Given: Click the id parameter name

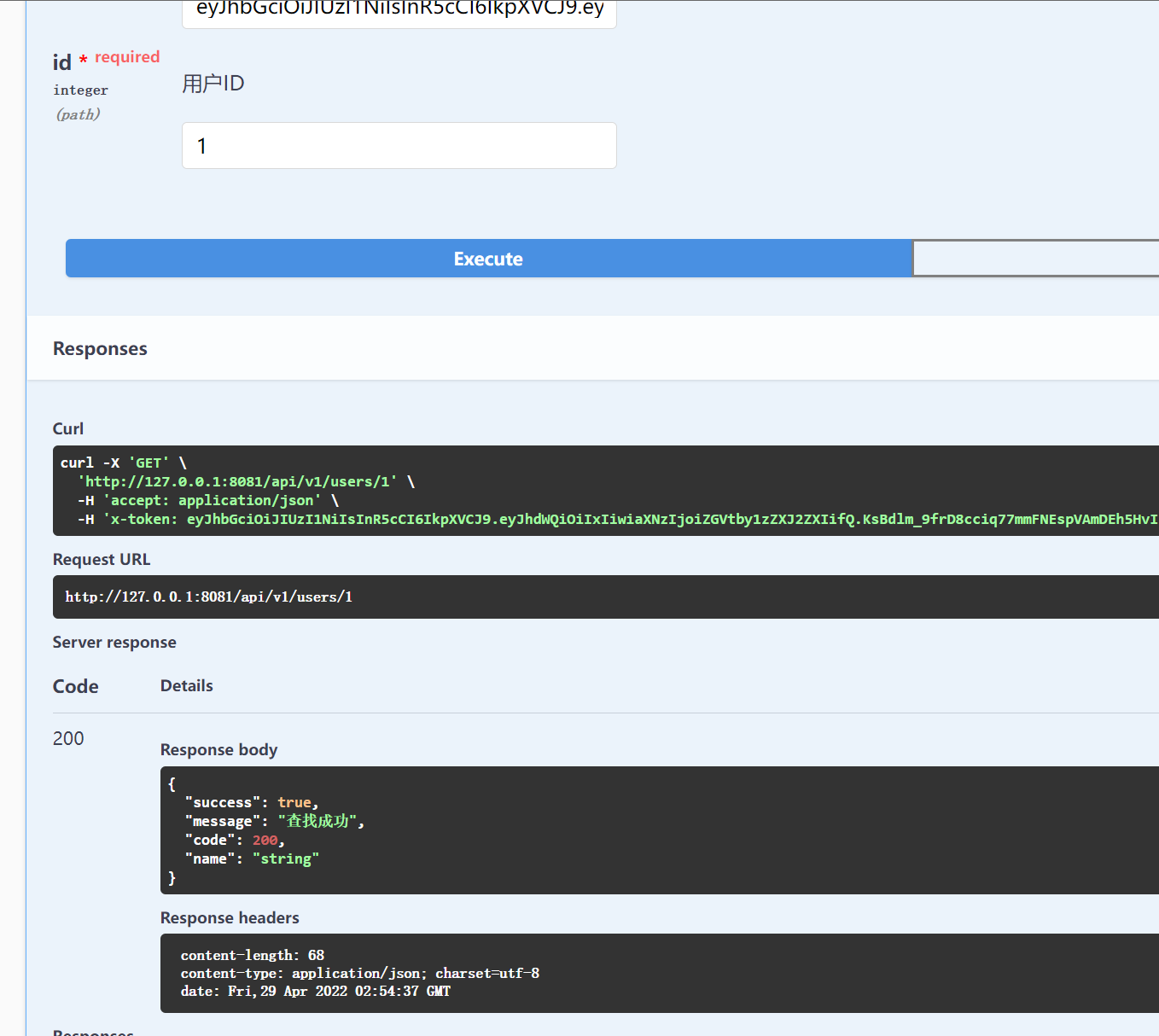Looking at the screenshot, I should point(62,62).
